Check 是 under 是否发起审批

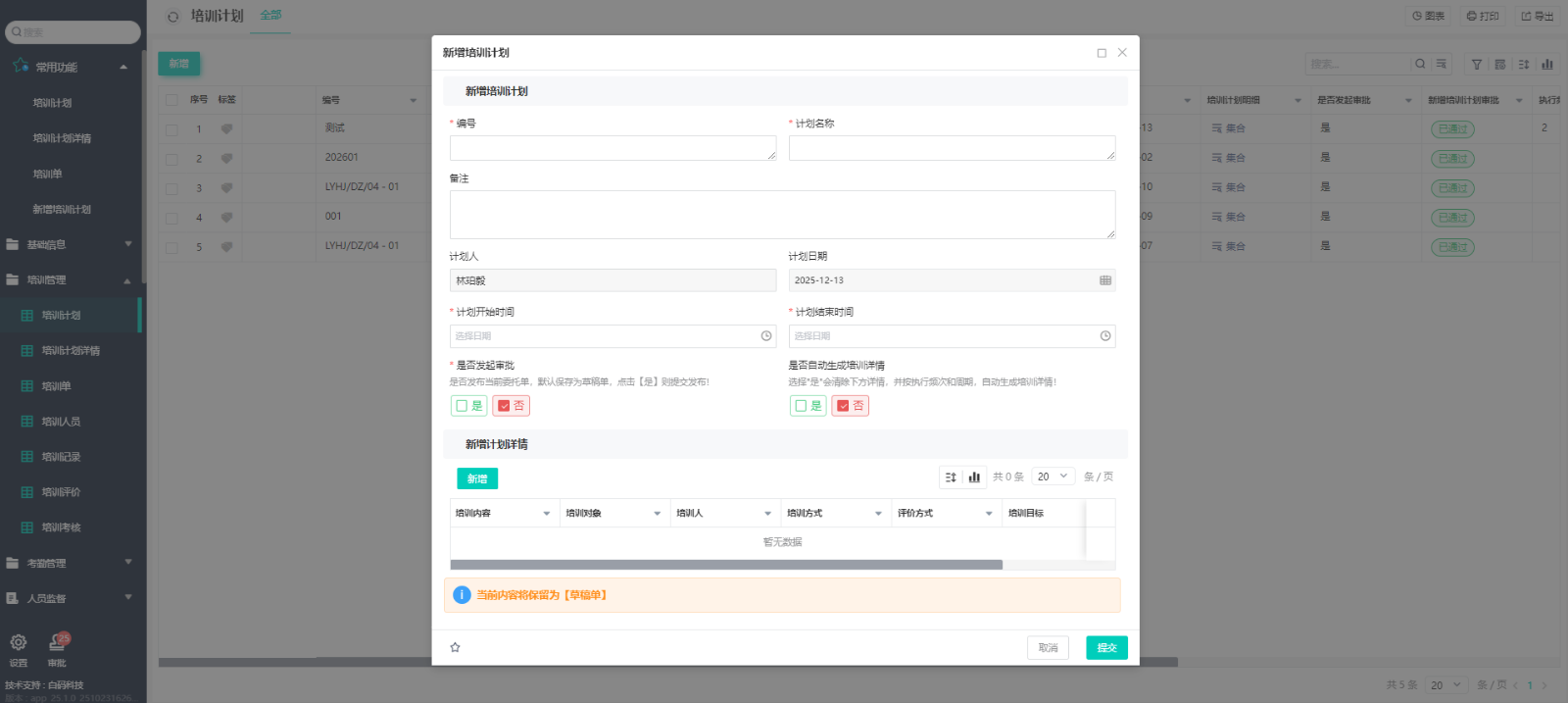[x=469, y=406]
